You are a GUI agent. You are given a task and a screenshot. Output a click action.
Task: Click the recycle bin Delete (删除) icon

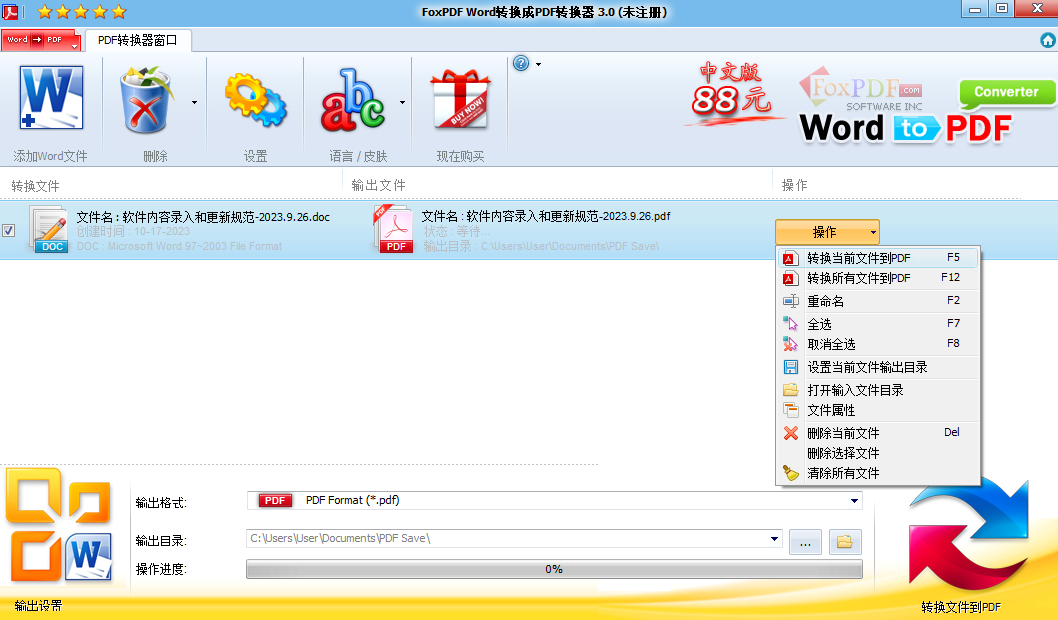tap(146, 99)
